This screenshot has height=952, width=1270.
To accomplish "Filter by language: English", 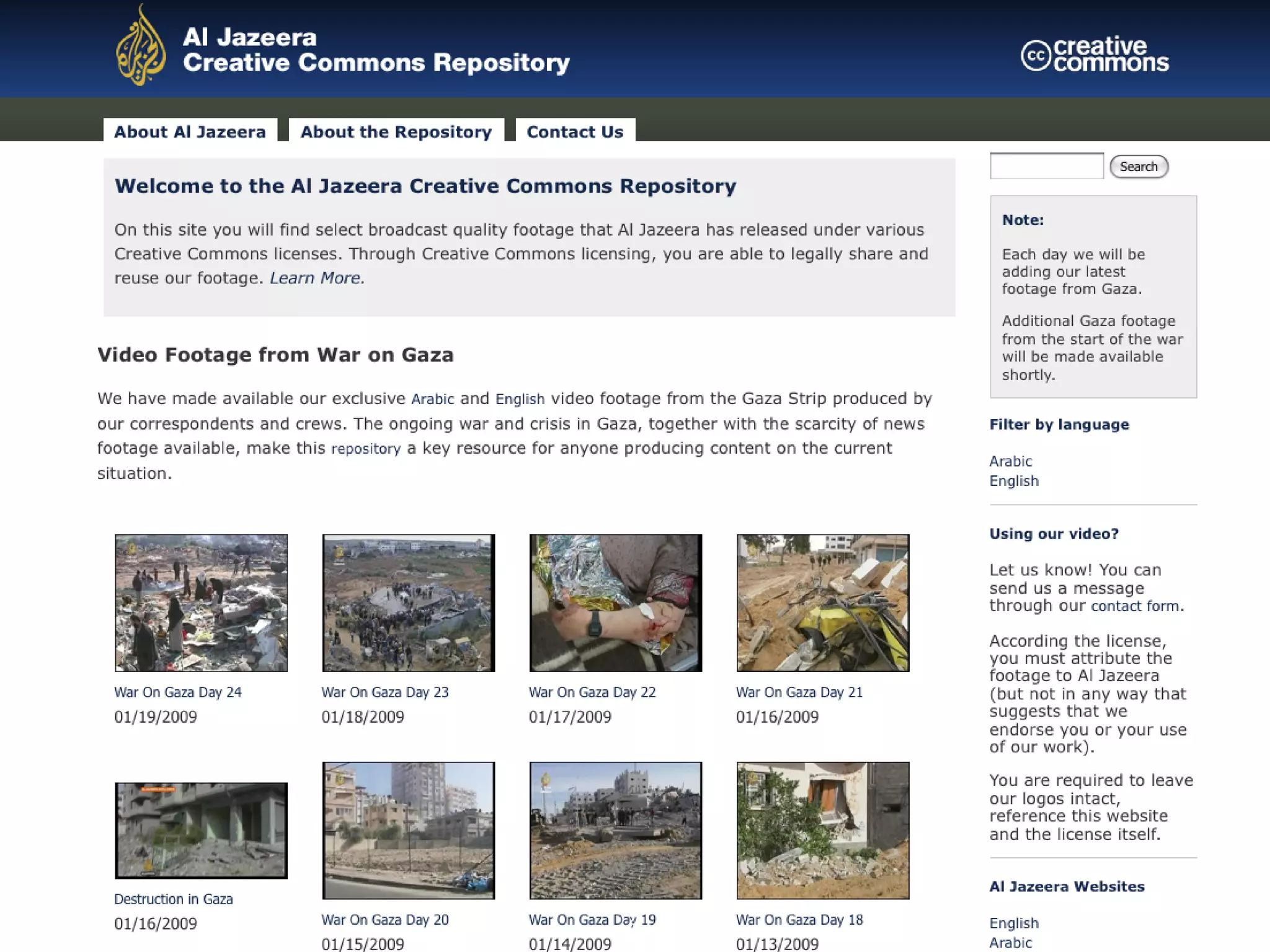I will pyautogui.click(x=1013, y=481).
